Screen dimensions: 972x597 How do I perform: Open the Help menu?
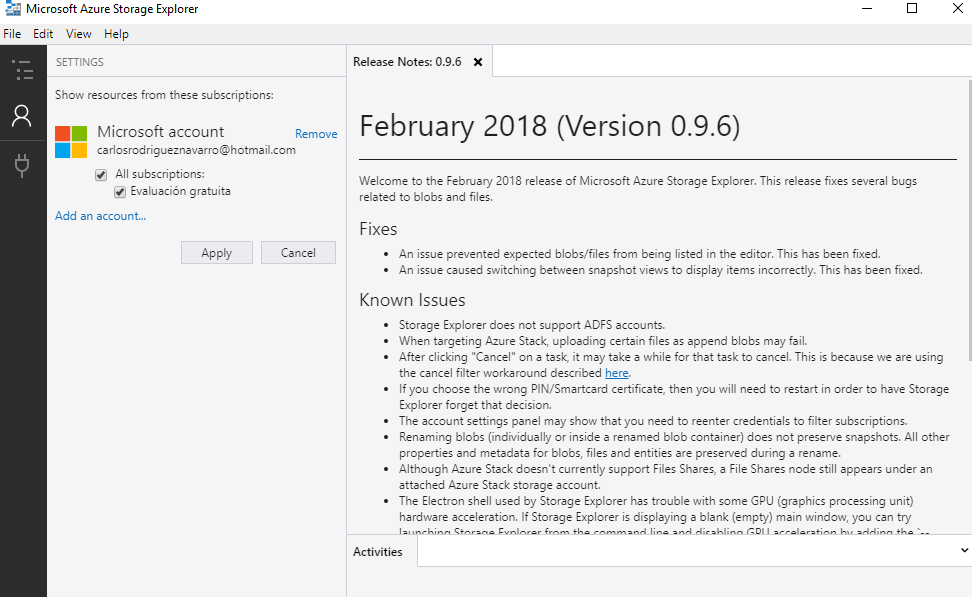pyautogui.click(x=116, y=34)
